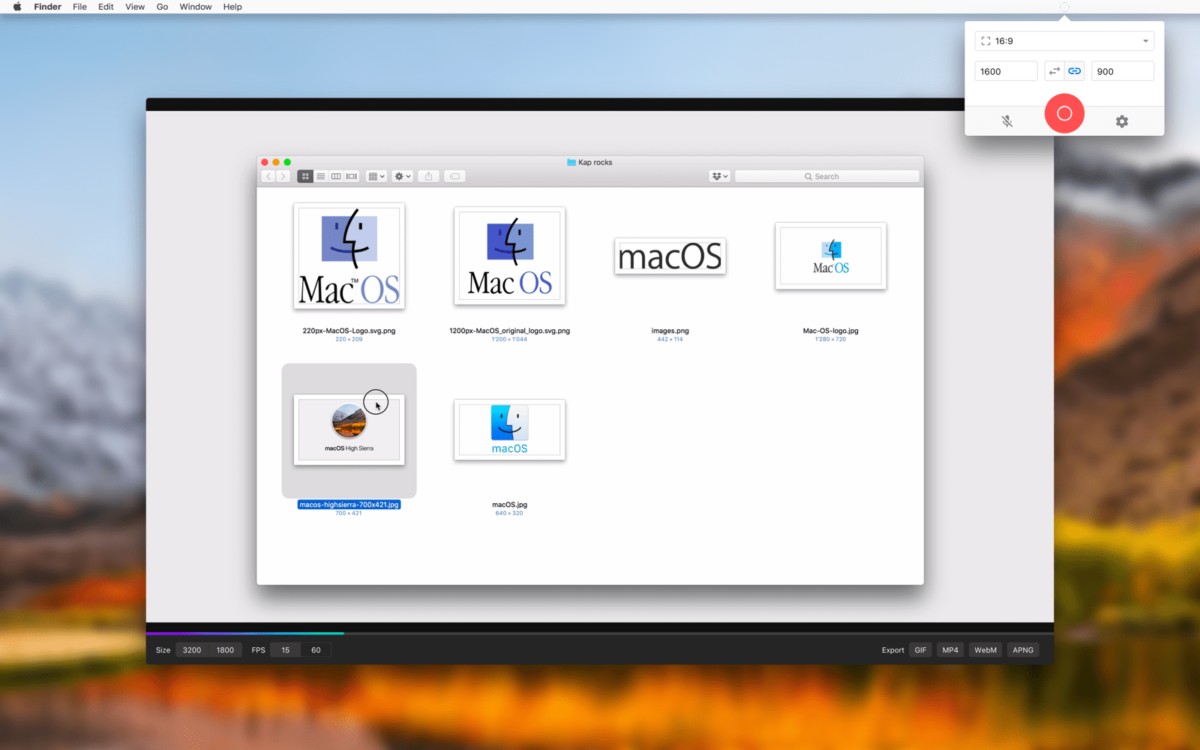Open the File menu
This screenshot has height=750, width=1200.
pos(80,7)
